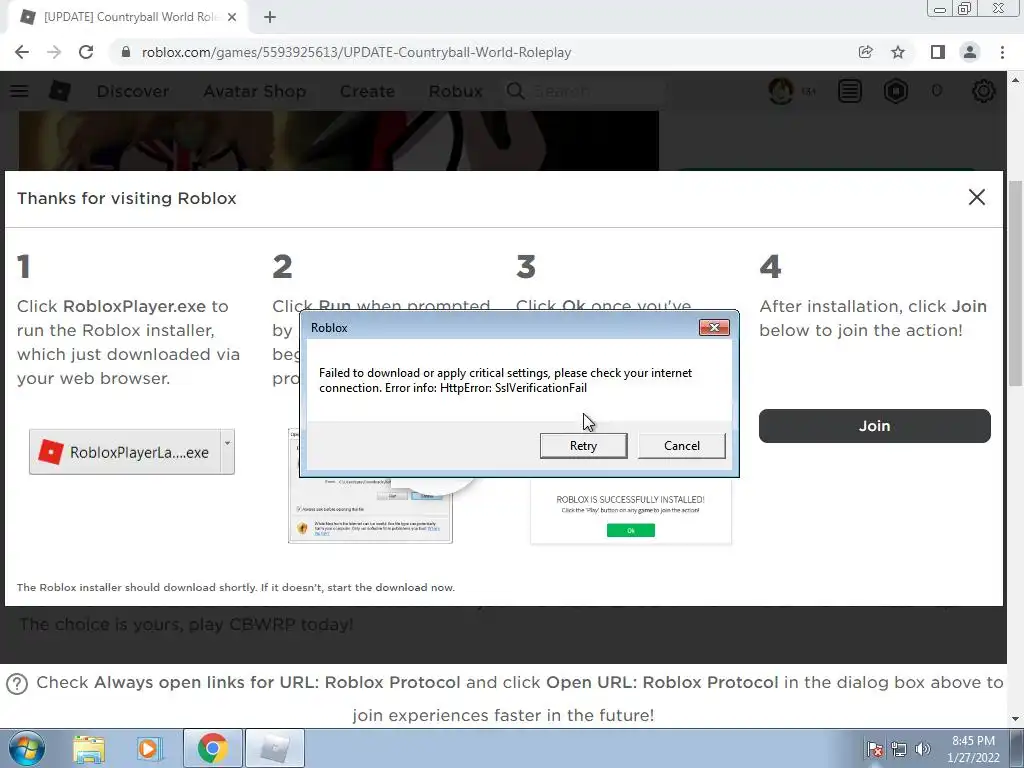
Task: Open the Create menu item
Action: coord(367,91)
